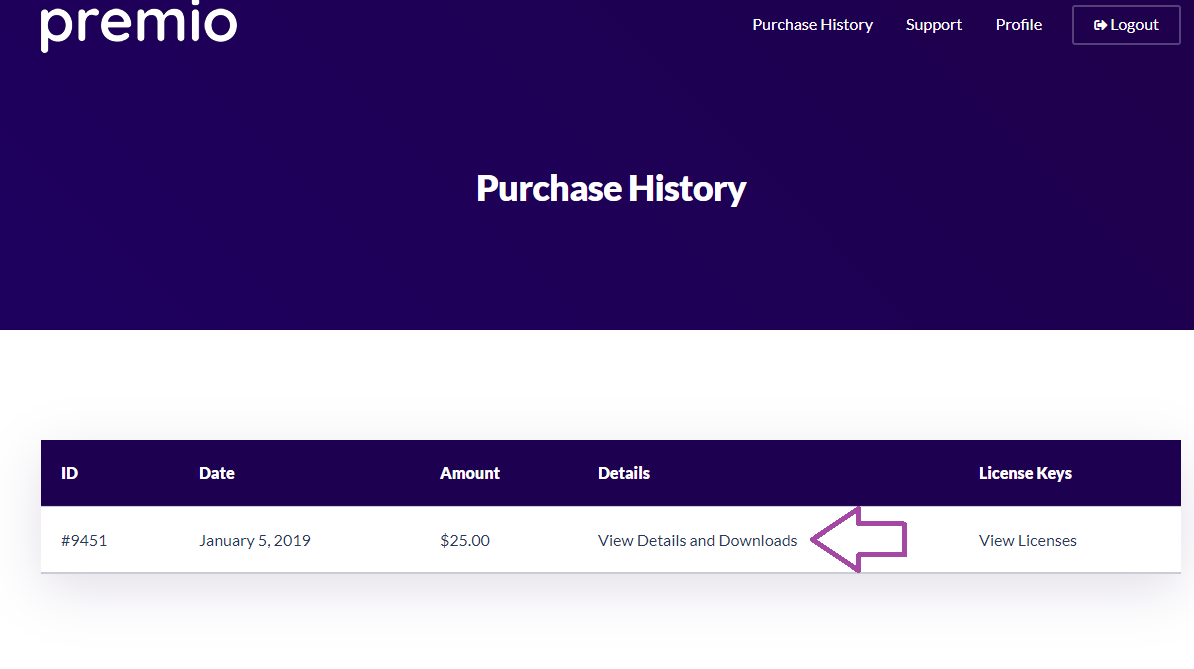Click the ID column header

tap(69, 473)
